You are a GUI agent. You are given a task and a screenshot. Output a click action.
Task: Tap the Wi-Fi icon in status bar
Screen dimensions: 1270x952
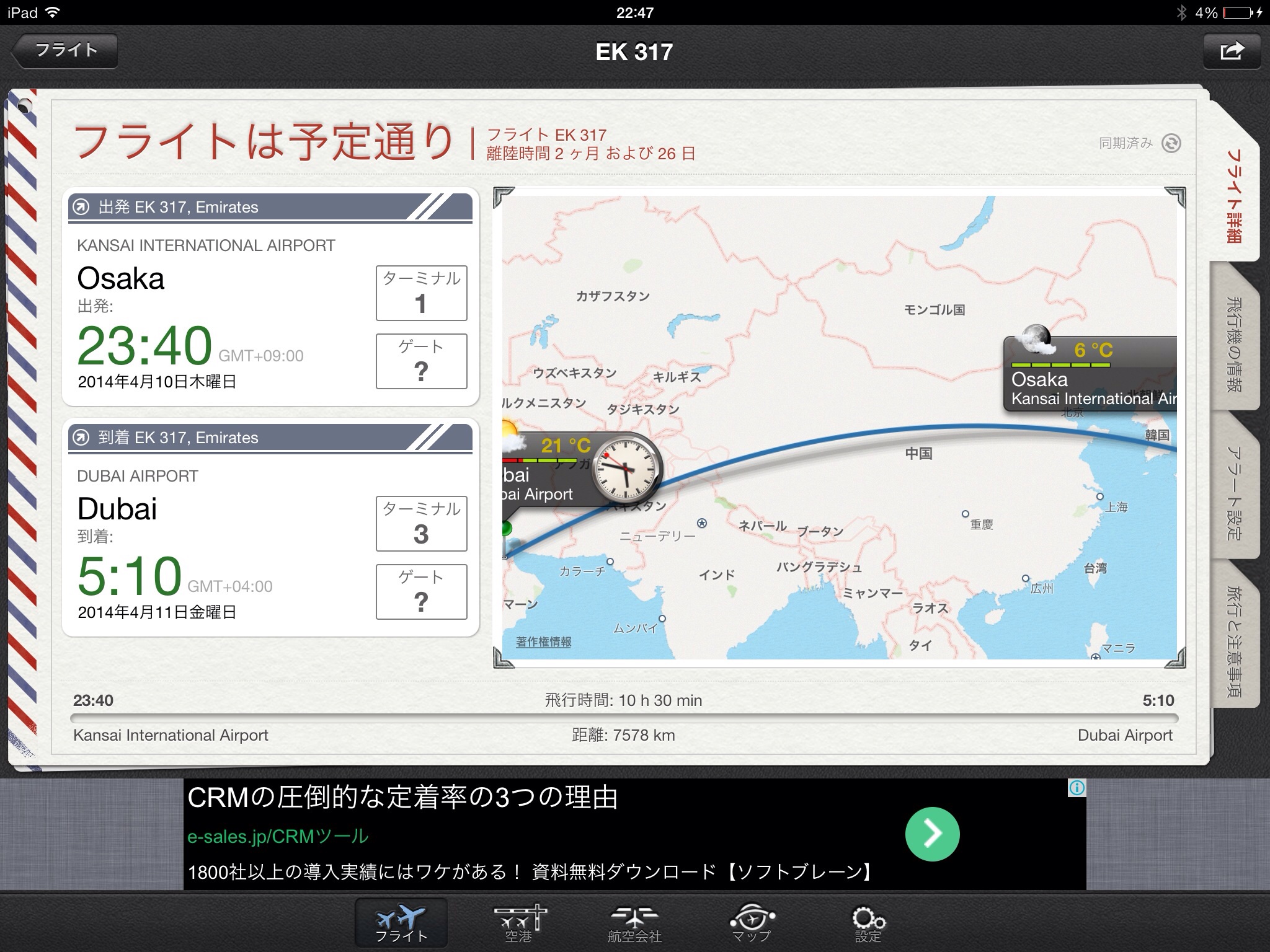tap(53, 12)
